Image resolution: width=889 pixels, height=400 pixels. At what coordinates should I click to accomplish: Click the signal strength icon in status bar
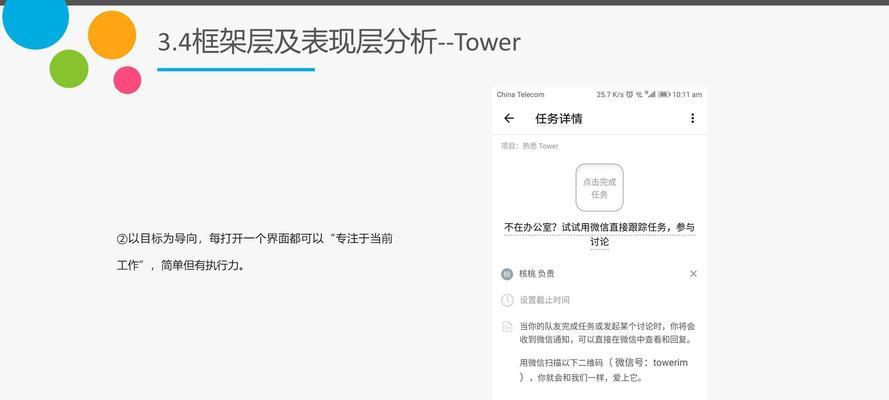click(652, 95)
